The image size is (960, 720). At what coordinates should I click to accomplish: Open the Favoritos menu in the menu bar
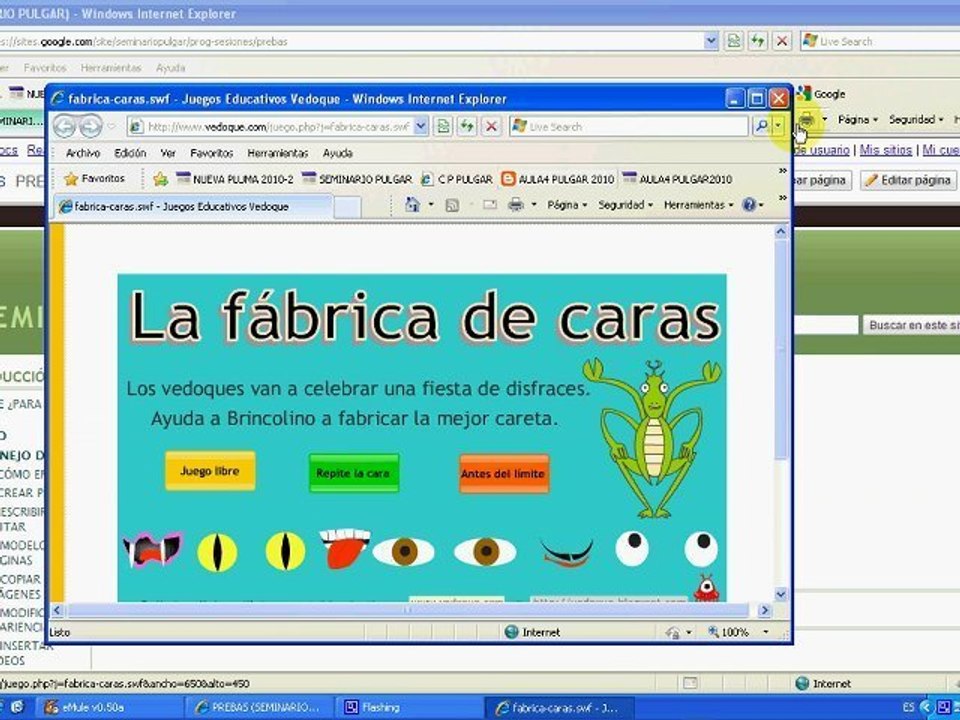pyautogui.click(x=211, y=153)
